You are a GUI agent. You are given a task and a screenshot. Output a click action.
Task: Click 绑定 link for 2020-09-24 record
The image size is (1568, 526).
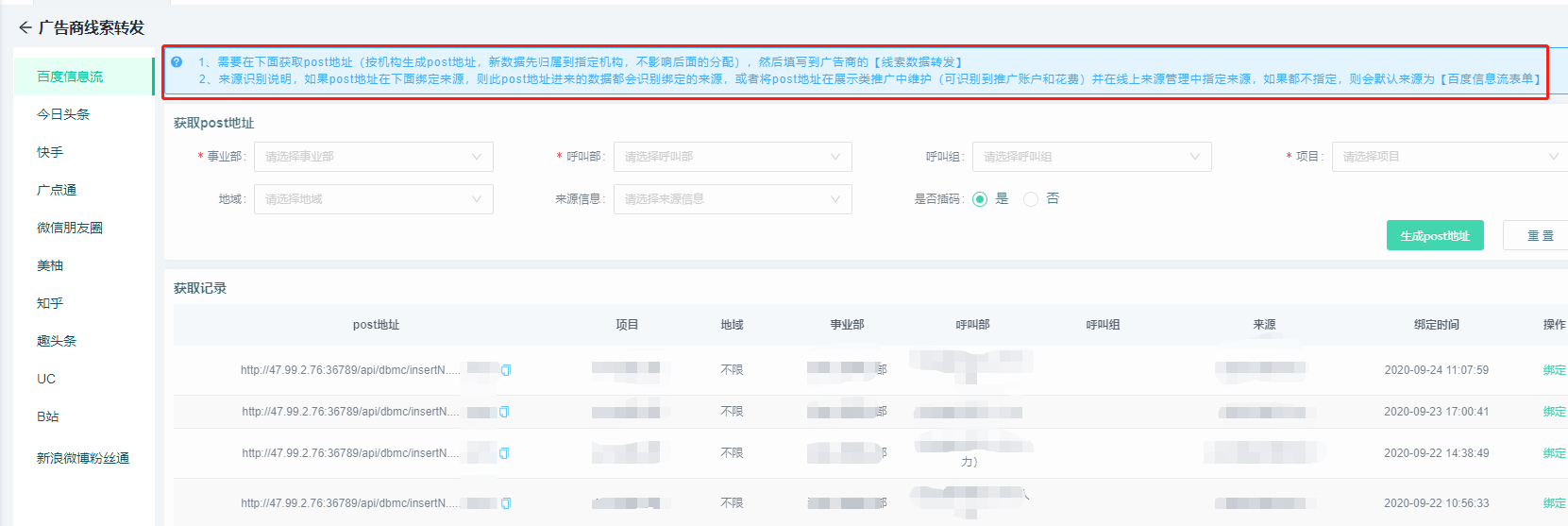1554,370
